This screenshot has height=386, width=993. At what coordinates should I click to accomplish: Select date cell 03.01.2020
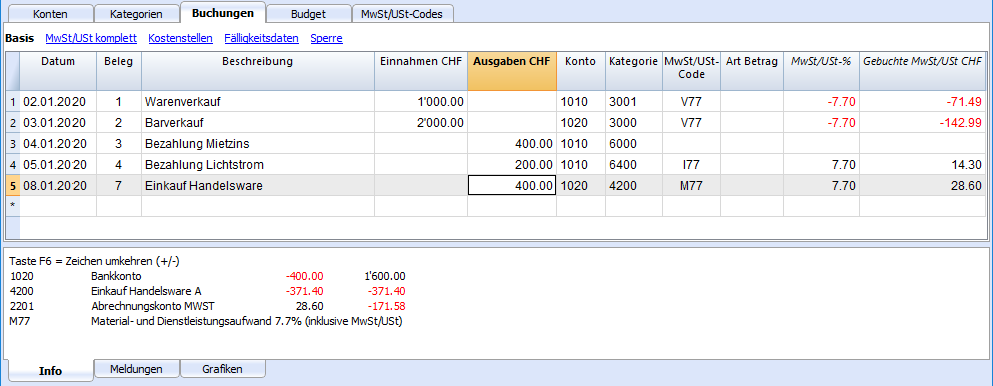[58, 122]
